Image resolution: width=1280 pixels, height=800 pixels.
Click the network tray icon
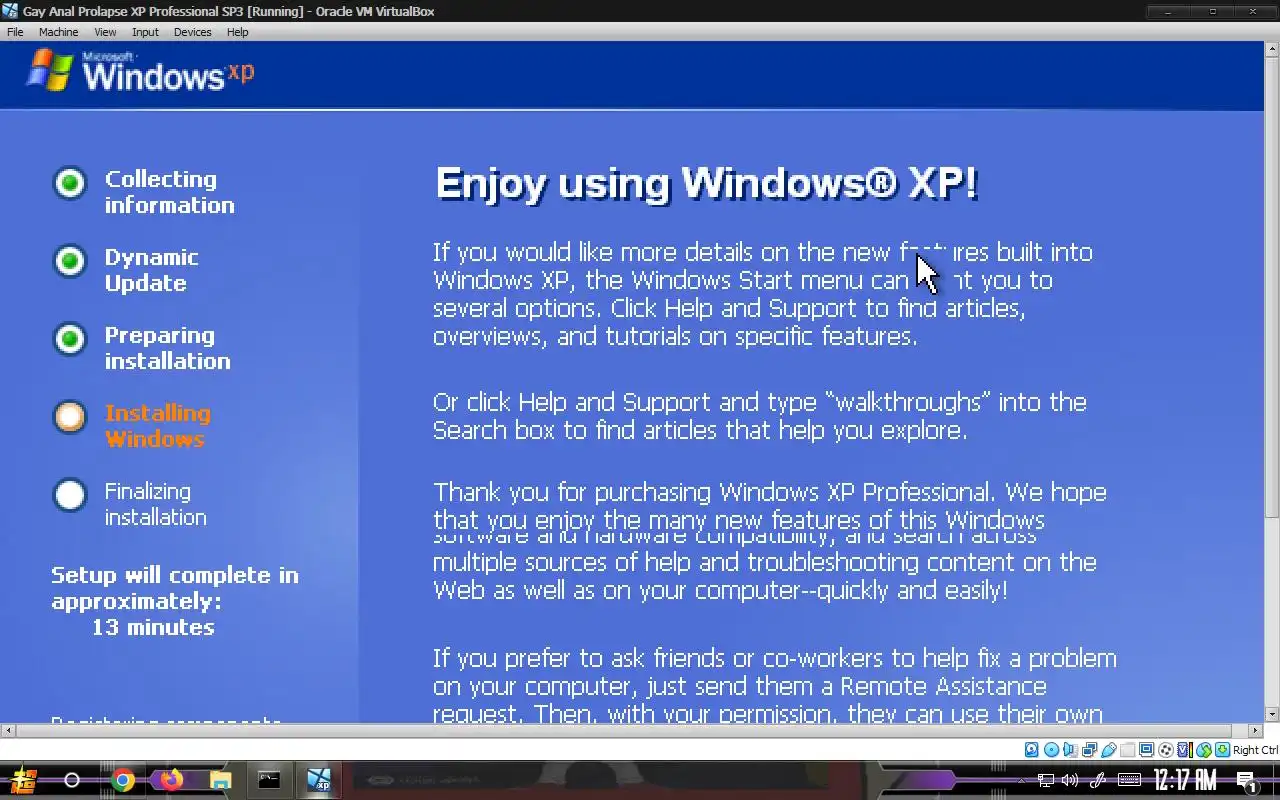point(1046,780)
